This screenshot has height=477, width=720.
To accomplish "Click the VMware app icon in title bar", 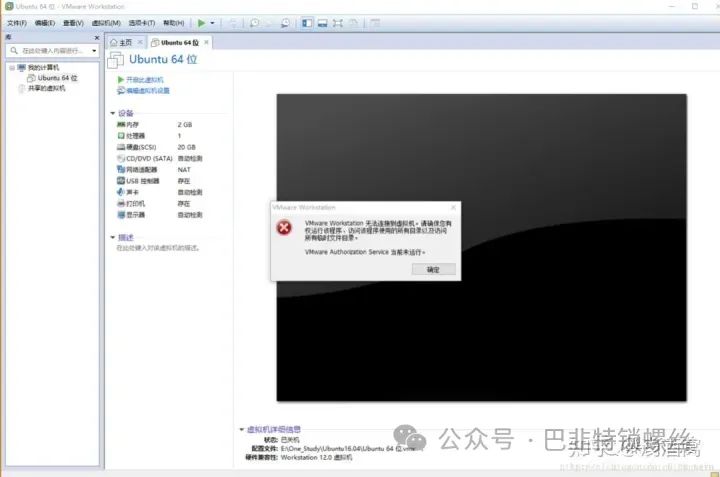I will click(x=9, y=6).
